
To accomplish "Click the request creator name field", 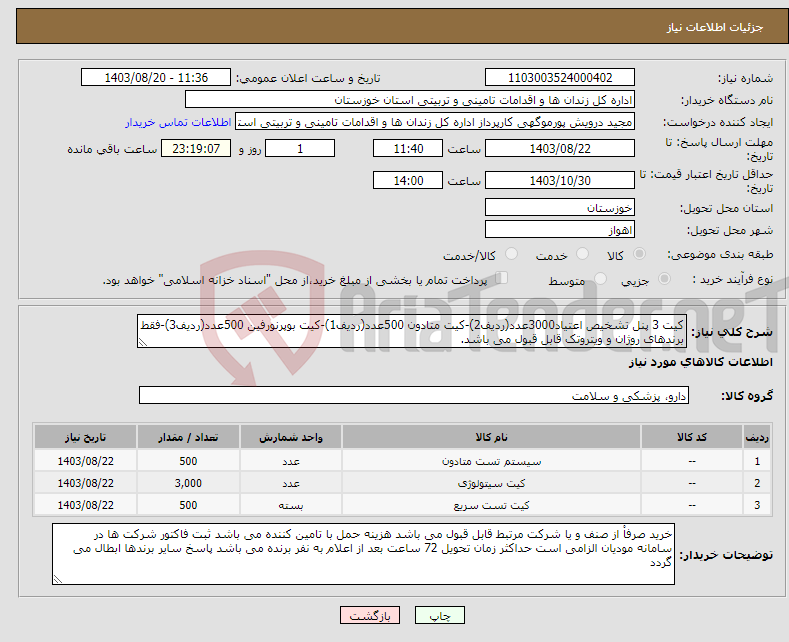I will 435,122.
